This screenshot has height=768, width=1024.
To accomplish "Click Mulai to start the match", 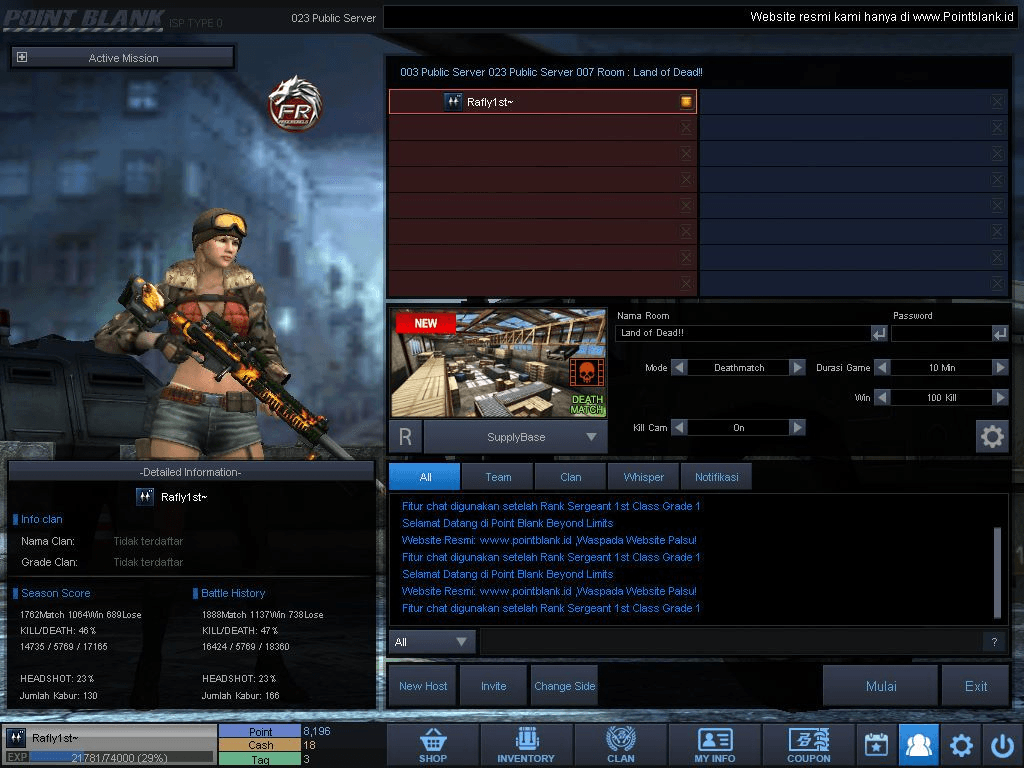I will pyautogui.click(x=881, y=686).
